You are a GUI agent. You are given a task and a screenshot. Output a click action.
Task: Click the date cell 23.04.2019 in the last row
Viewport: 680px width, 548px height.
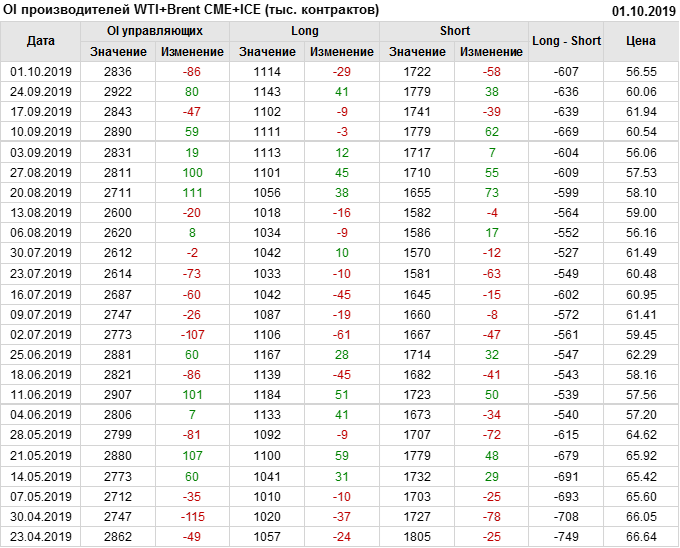tap(41, 536)
